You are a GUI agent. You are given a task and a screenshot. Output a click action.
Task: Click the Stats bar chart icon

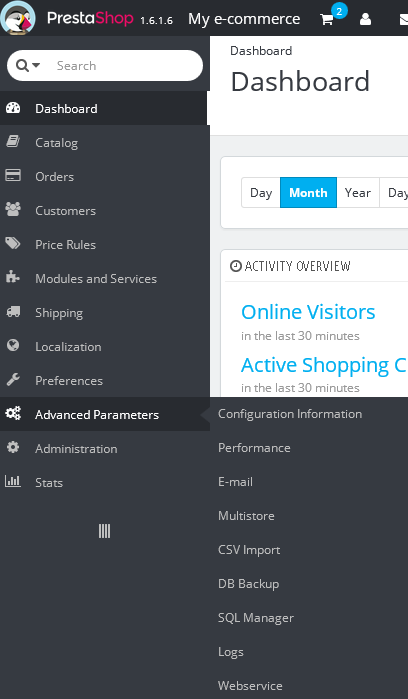[13, 481]
